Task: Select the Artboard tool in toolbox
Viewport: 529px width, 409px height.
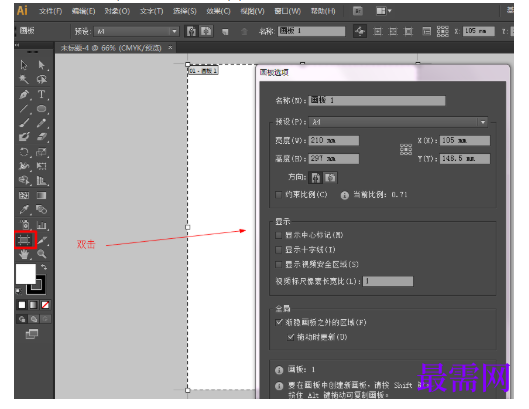Action: 24,240
